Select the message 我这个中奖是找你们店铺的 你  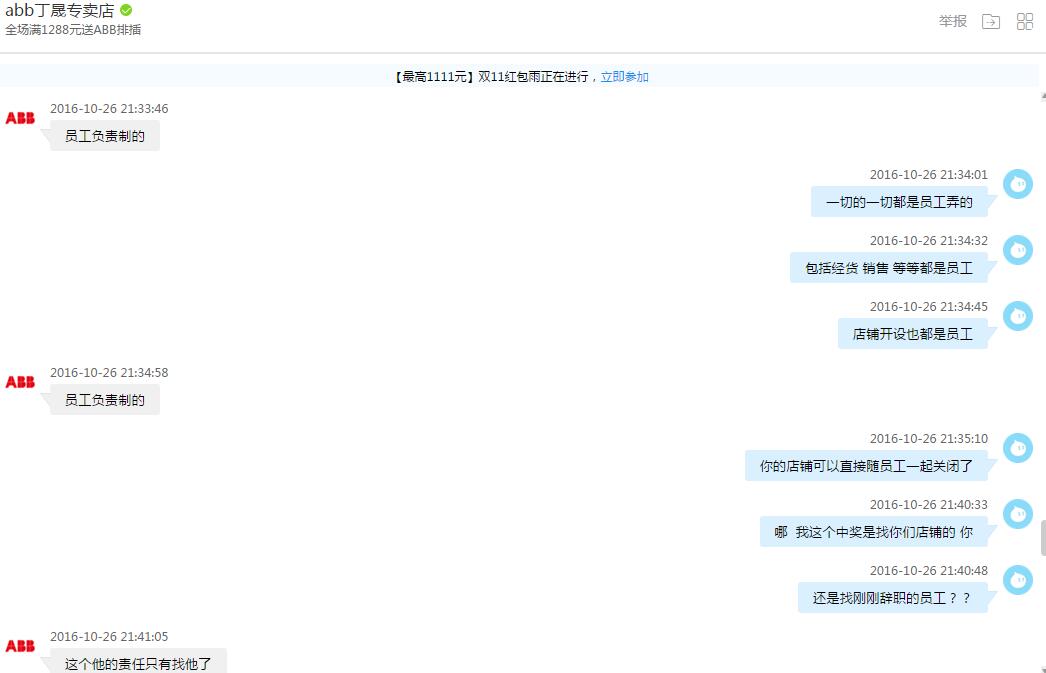tap(873, 532)
